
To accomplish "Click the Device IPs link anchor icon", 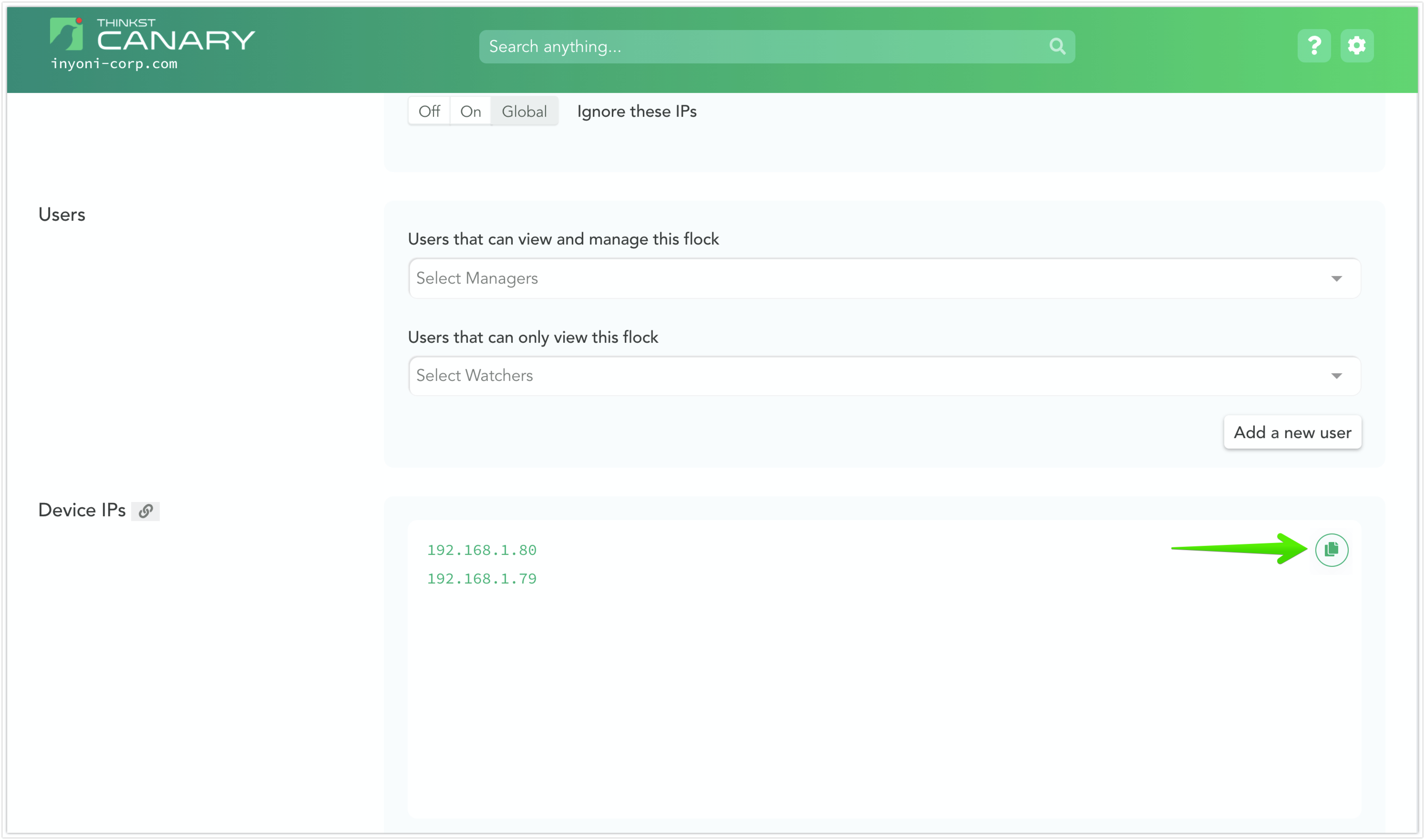I will coord(145,511).
